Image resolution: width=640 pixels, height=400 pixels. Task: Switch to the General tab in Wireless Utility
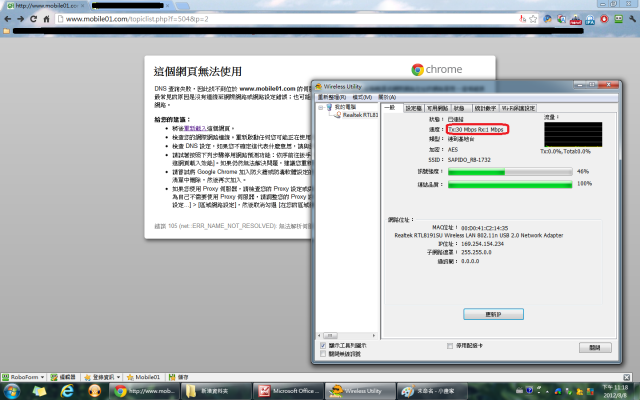391,108
